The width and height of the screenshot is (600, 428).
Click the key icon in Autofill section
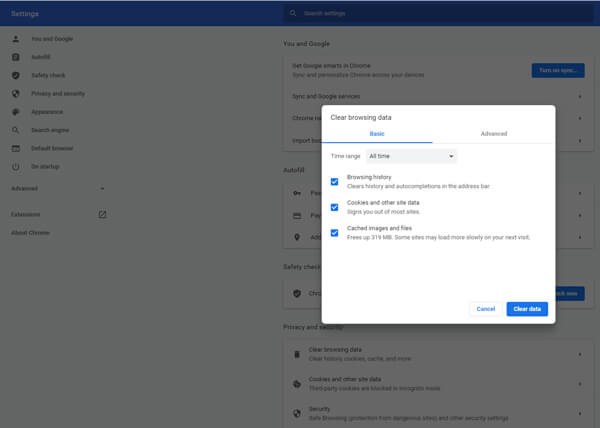point(297,193)
